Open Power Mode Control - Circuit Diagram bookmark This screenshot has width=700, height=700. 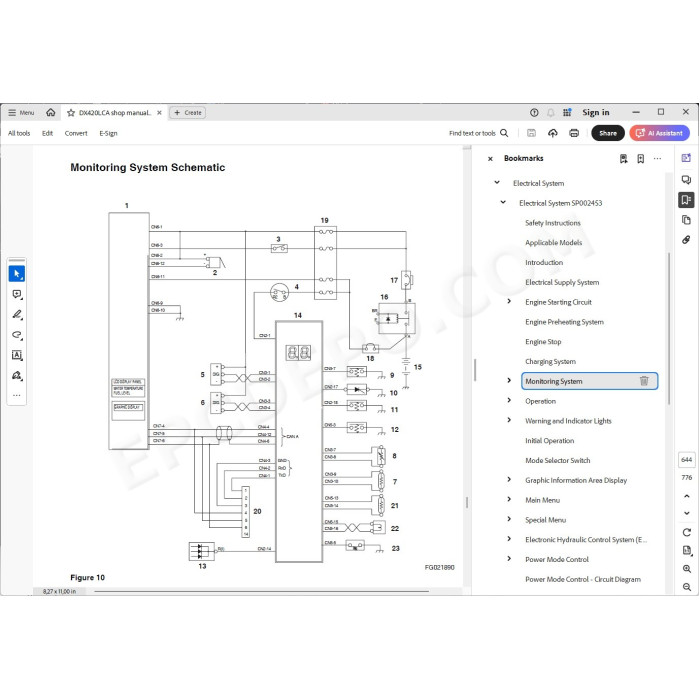583,579
